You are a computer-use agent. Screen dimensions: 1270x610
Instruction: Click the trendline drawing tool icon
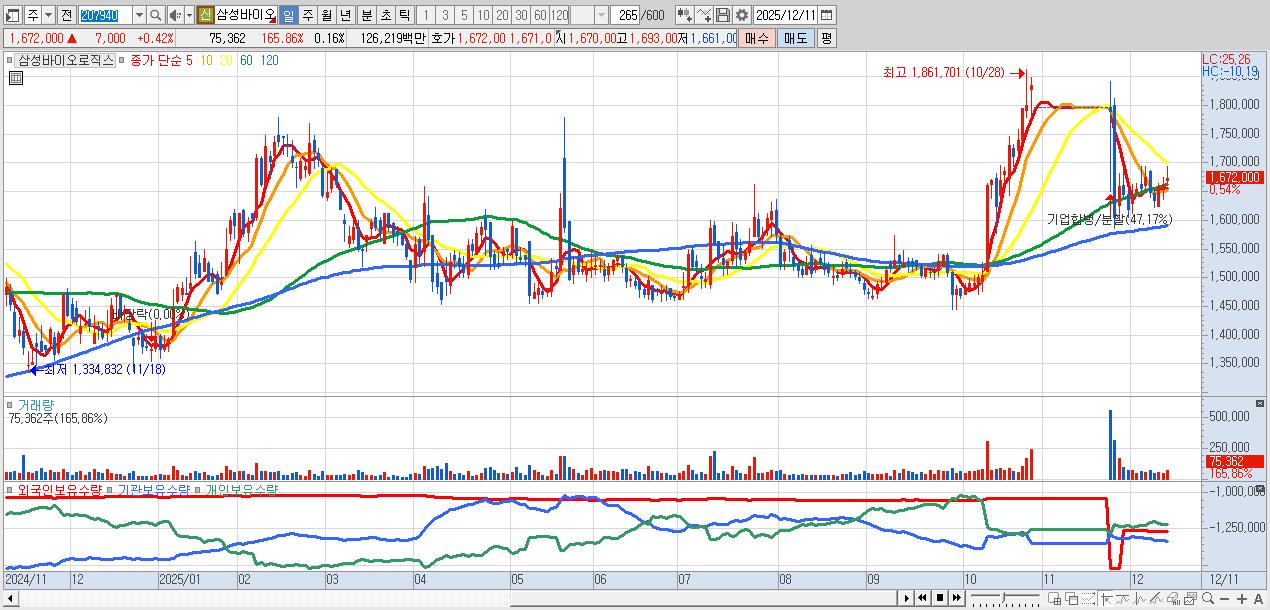(x=1122, y=598)
